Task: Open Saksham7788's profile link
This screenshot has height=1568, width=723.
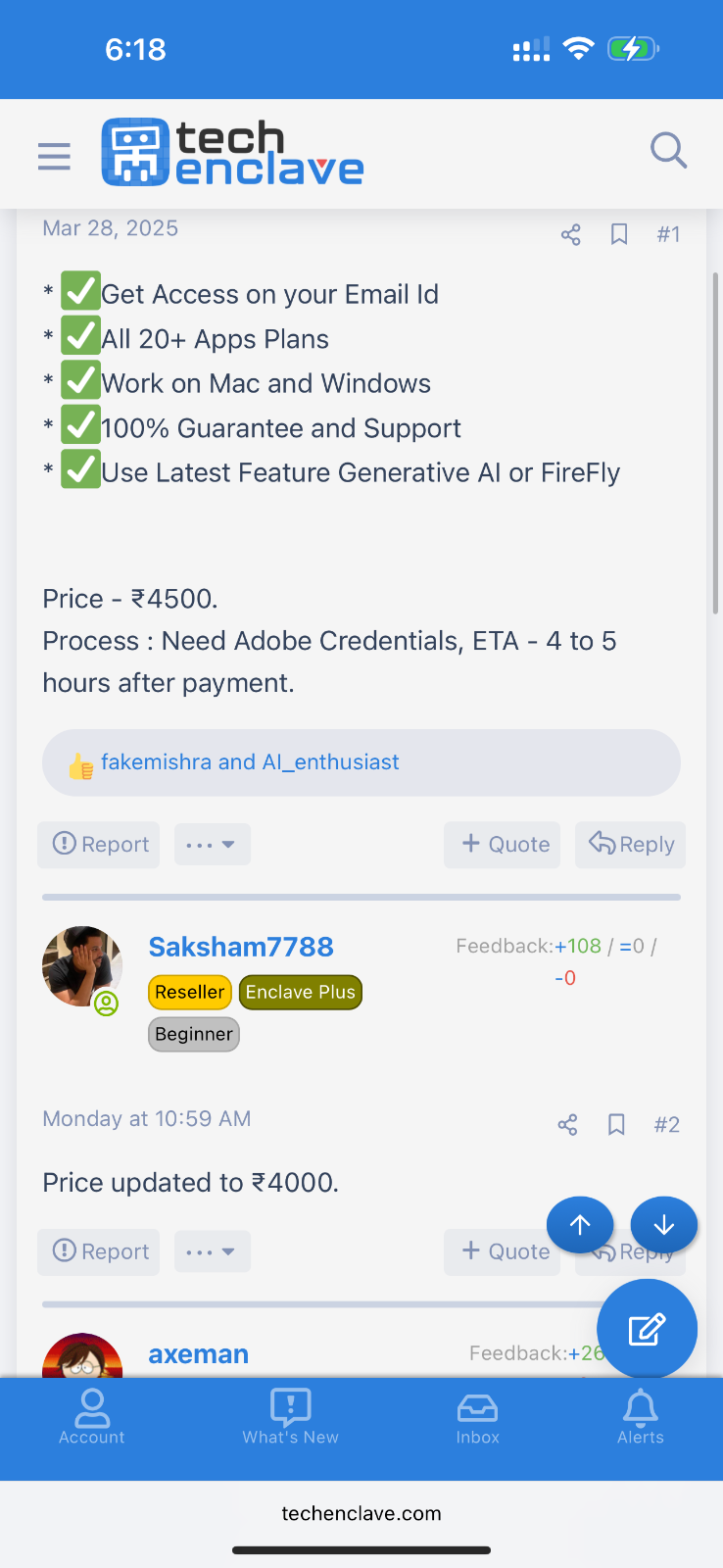Action: pos(241,947)
